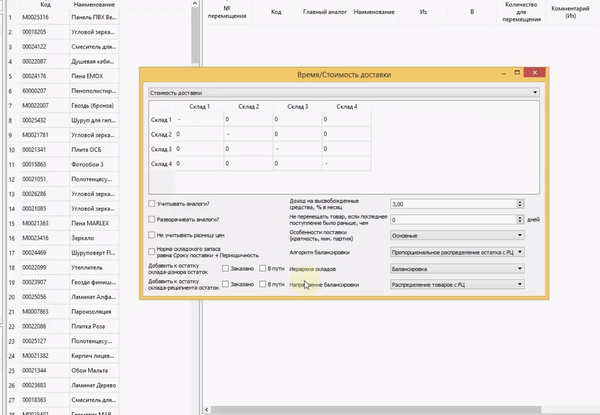Click 'Склад 4' column header in cost table
Screen dimensions: 600x415
click(346, 107)
